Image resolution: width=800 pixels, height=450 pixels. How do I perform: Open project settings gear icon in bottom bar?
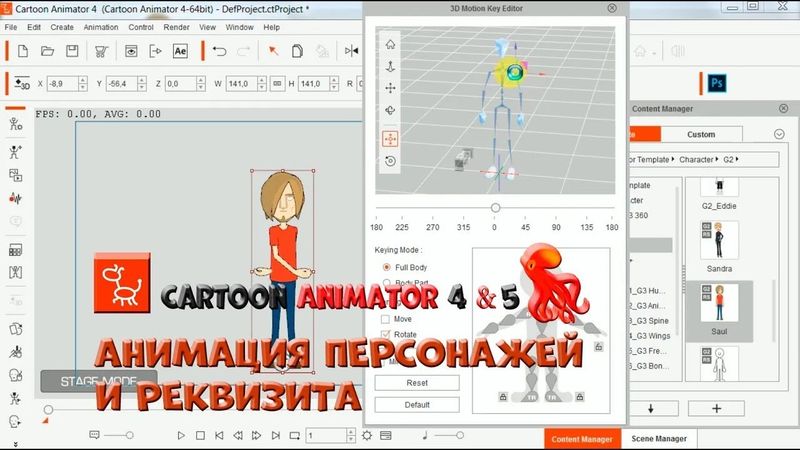[x=367, y=435]
